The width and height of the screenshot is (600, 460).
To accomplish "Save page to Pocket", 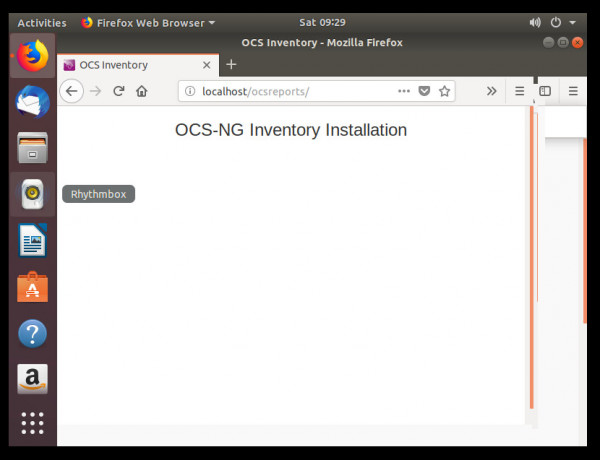I will point(424,91).
